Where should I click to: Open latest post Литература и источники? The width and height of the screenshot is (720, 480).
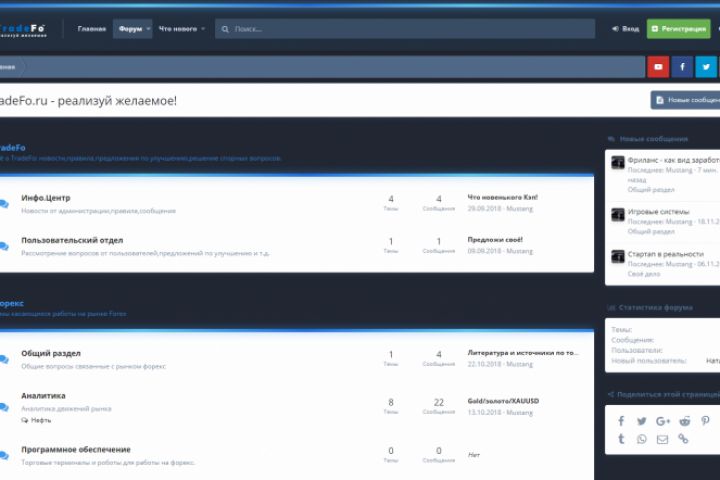[x=523, y=353]
